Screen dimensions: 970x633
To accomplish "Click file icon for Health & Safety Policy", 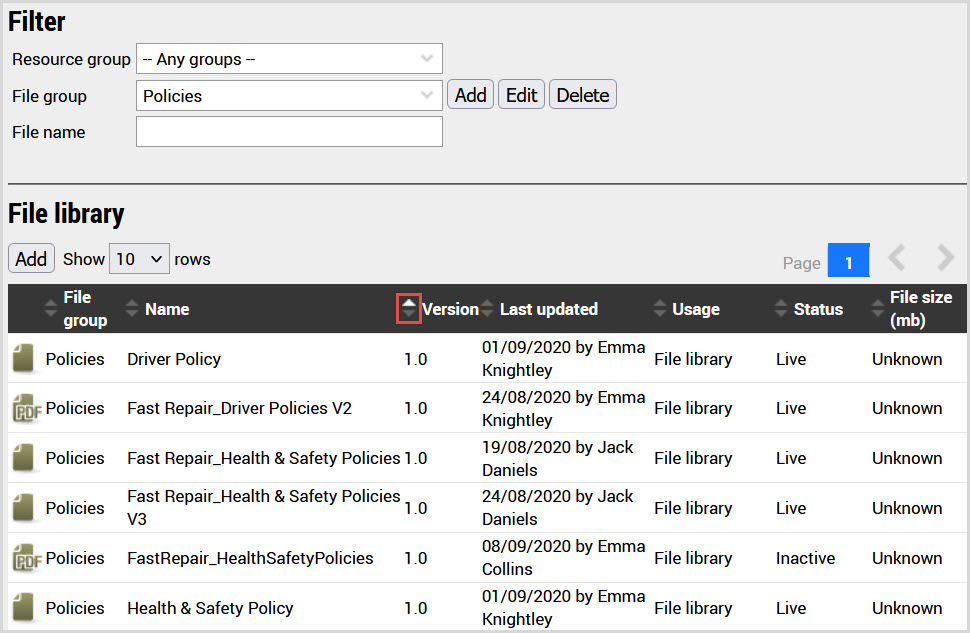I will 24,608.
